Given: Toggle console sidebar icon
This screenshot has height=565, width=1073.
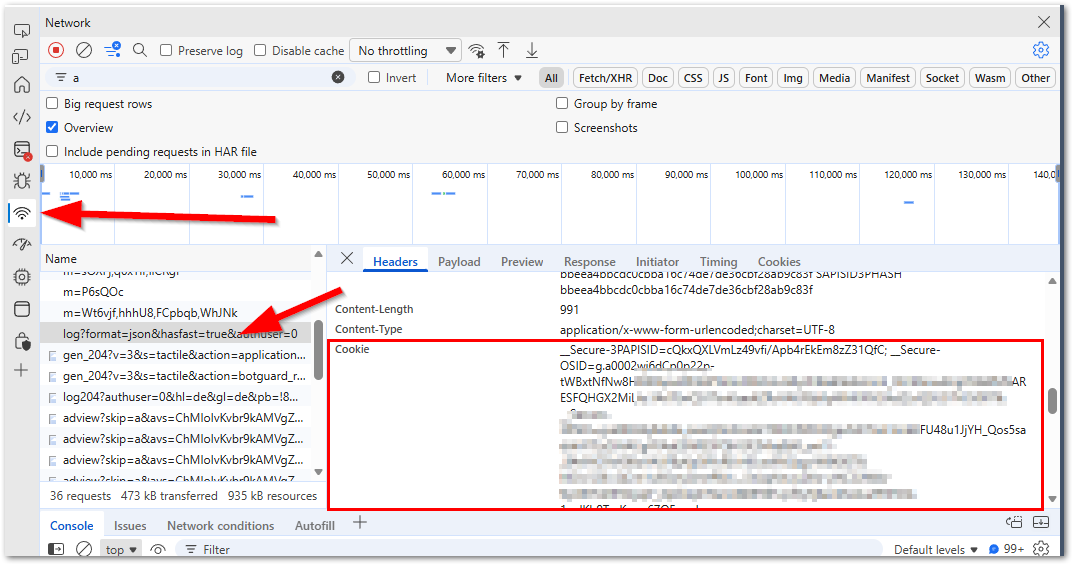Looking at the screenshot, I should point(56,549).
